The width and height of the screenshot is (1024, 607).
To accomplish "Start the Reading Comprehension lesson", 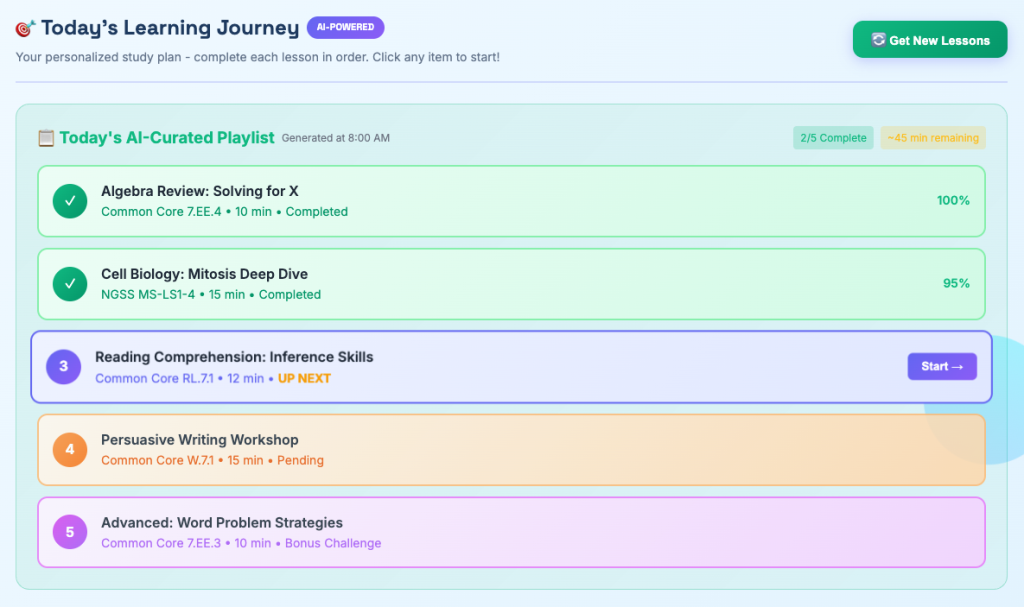I will click(x=941, y=367).
